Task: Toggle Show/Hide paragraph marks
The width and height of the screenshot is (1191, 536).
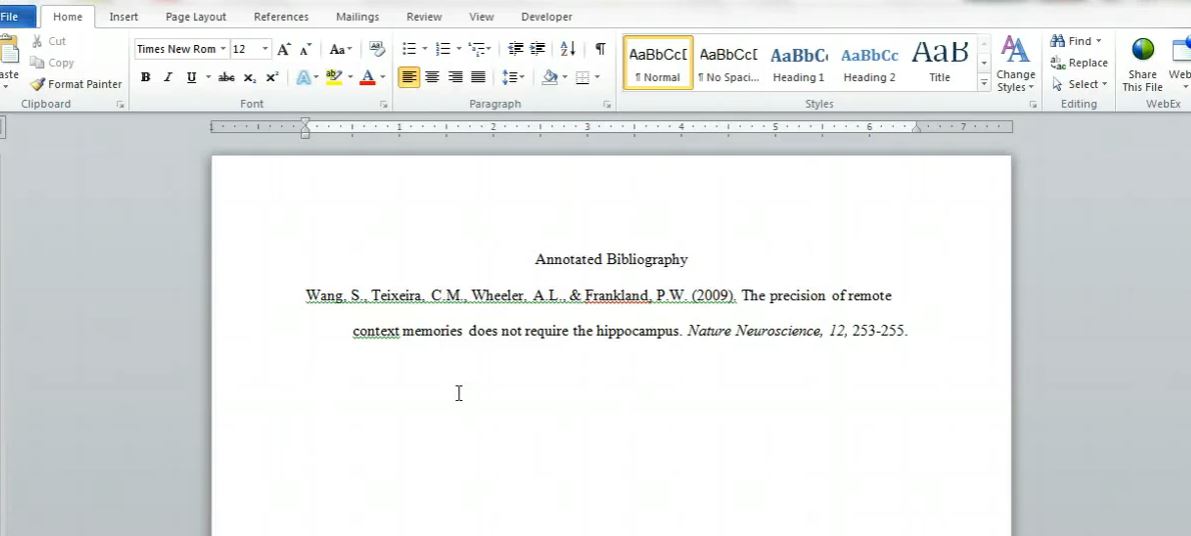Action: click(600, 49)
